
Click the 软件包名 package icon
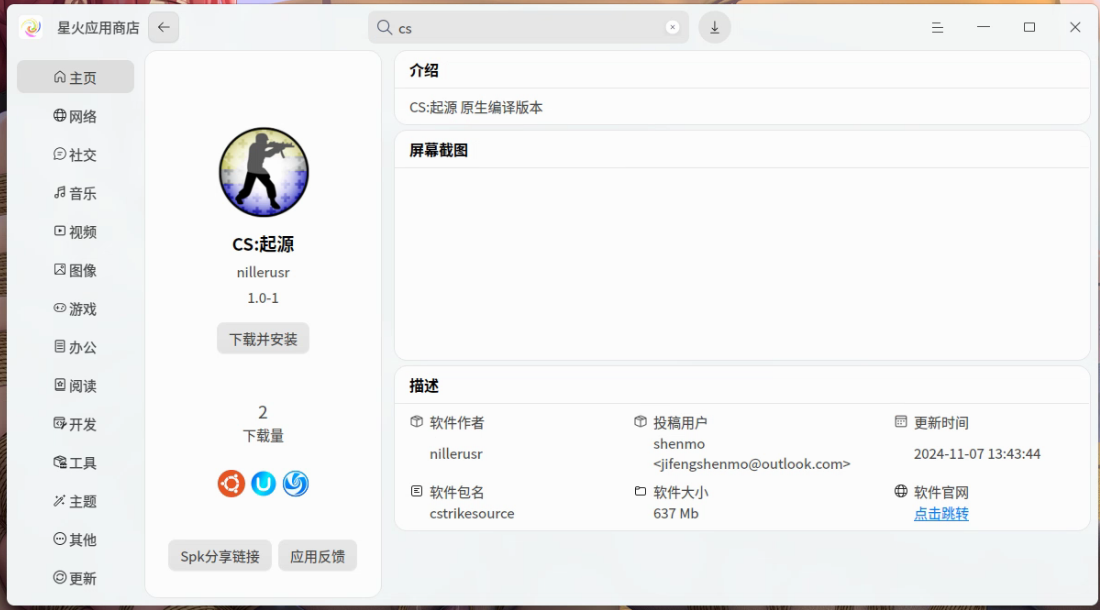(x=417, y=491)
